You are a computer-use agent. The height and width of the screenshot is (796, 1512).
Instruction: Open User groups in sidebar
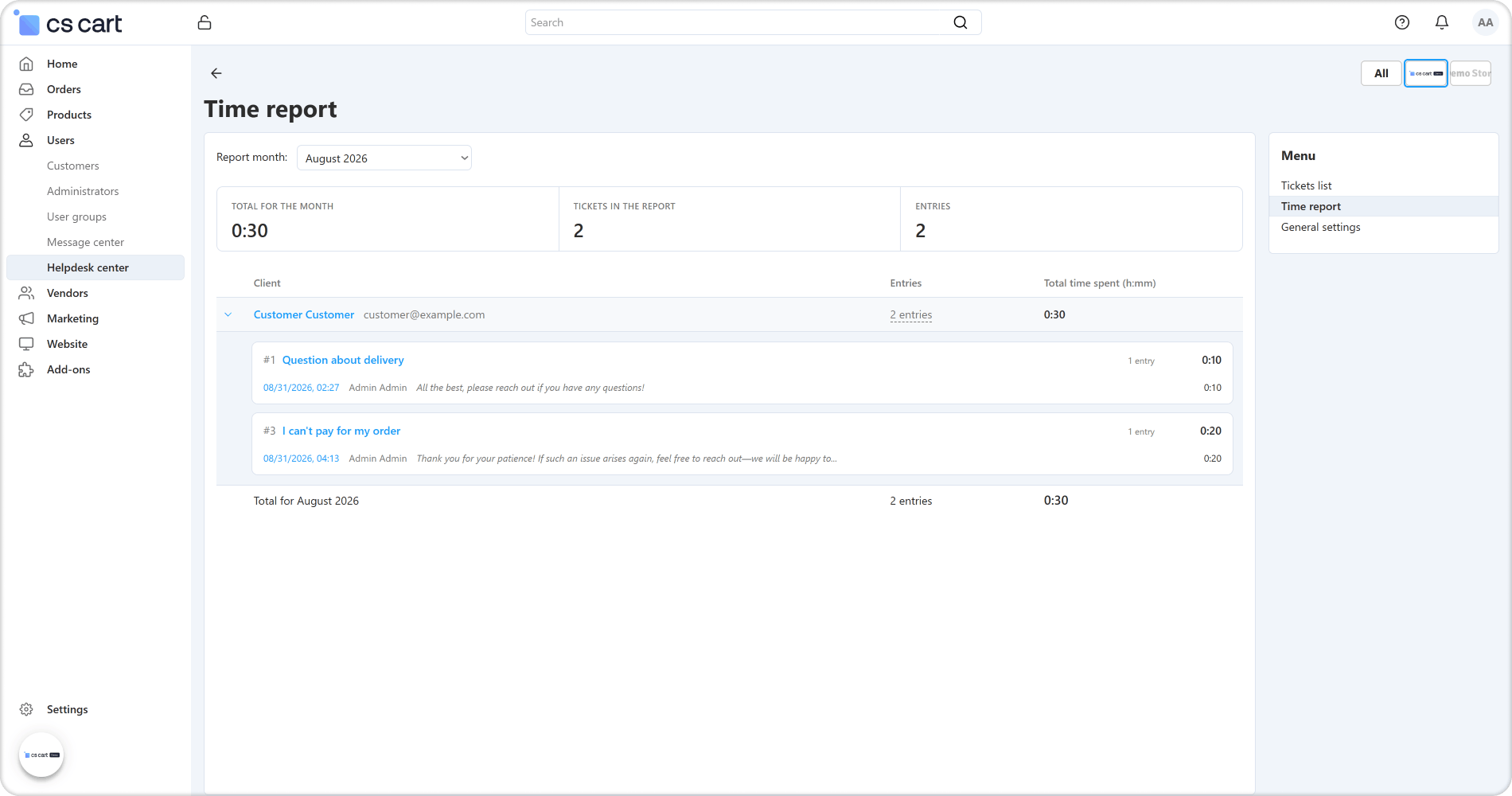click(x=76, y=217)
